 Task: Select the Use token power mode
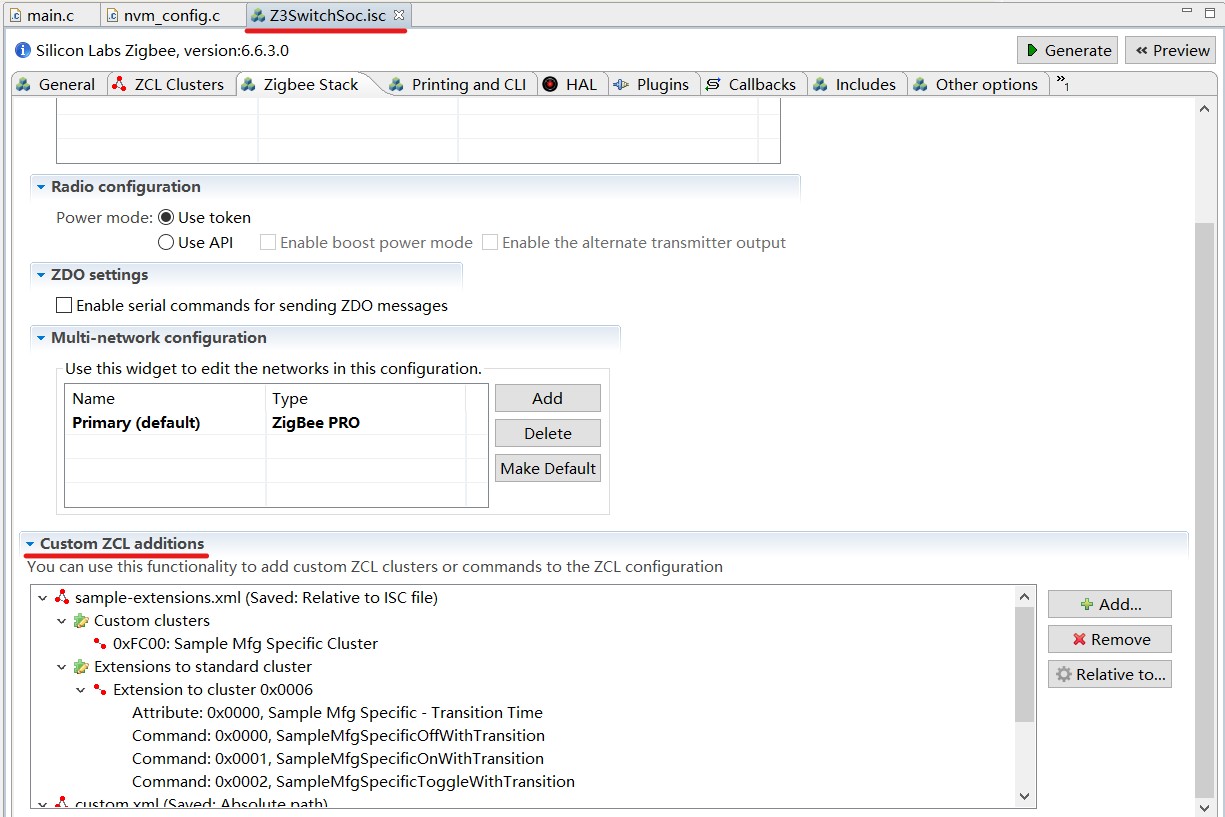point(166,217)
